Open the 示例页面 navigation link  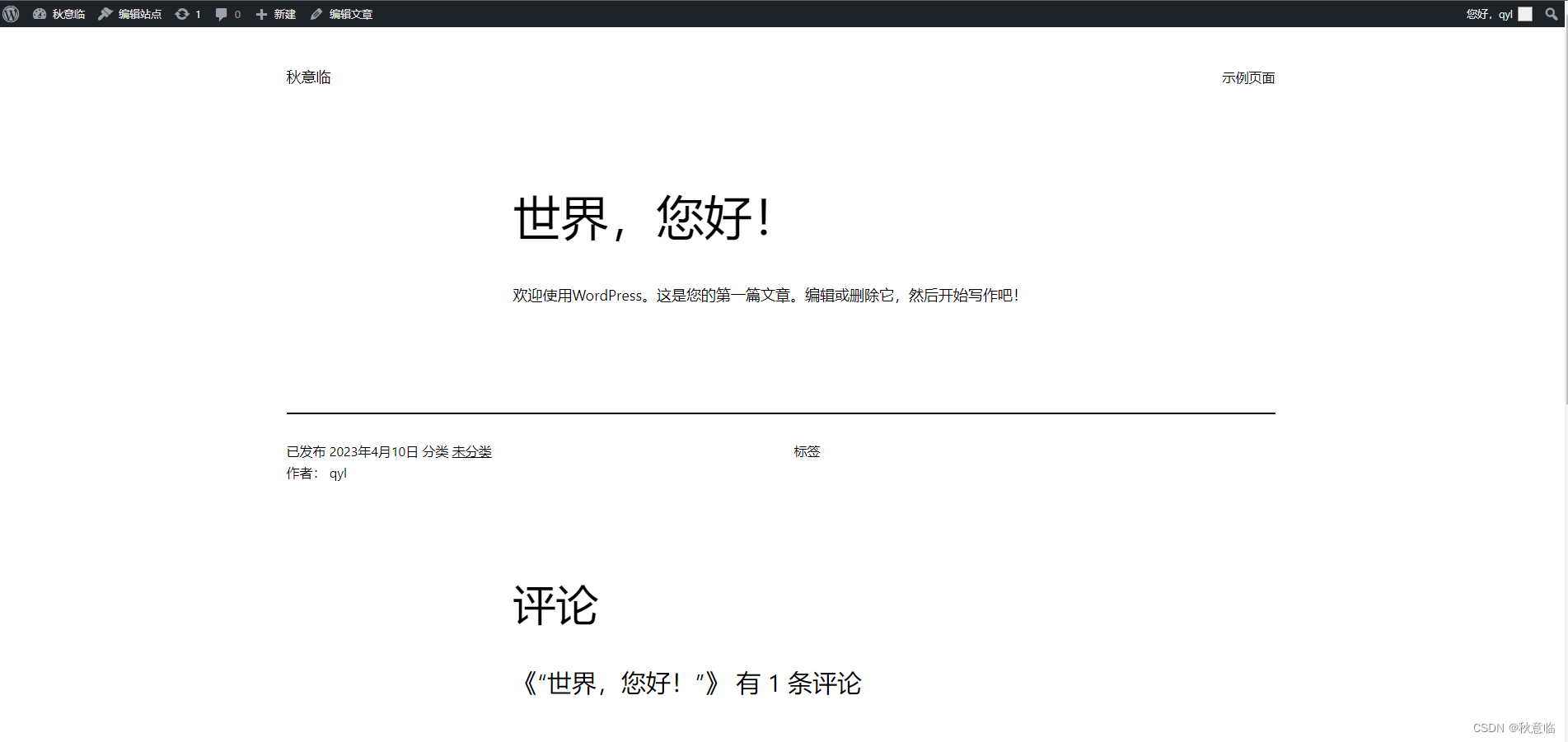[x=1248, y=78]
